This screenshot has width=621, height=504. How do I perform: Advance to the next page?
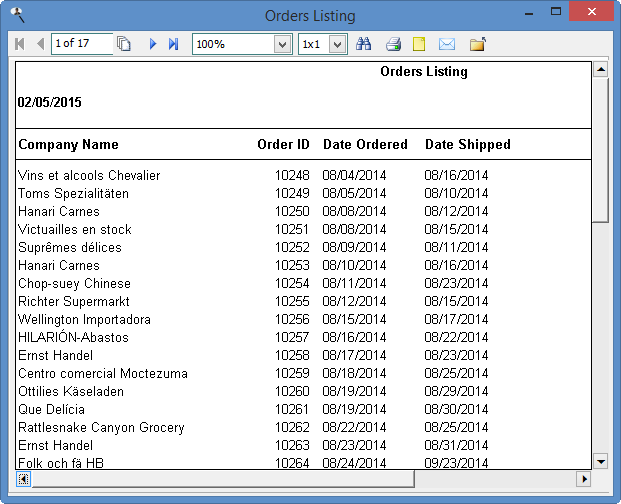pyautogui.click(x=153, y=44)
